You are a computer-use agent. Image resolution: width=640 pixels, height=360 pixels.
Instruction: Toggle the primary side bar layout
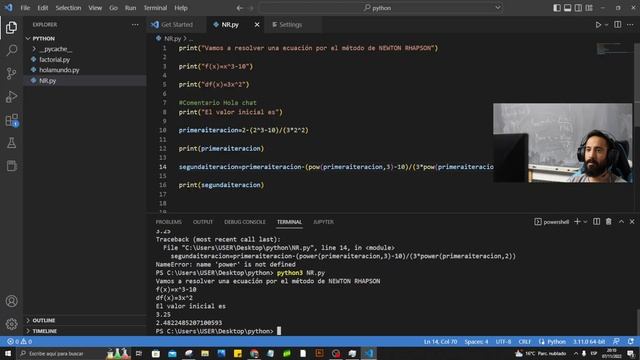(x=557, y=8)
